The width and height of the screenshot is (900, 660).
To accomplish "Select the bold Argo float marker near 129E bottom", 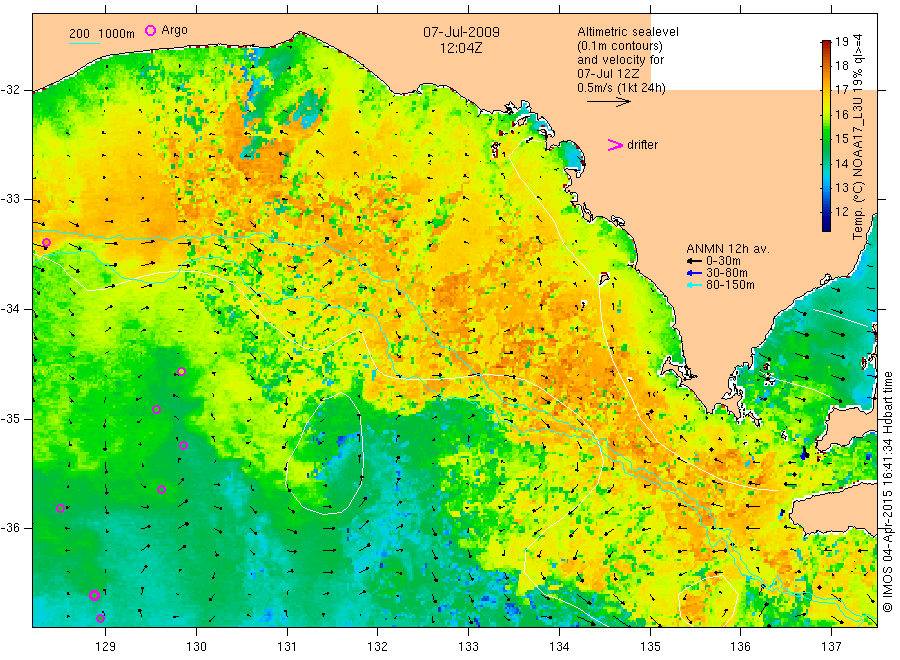I will tap(95, 595).
